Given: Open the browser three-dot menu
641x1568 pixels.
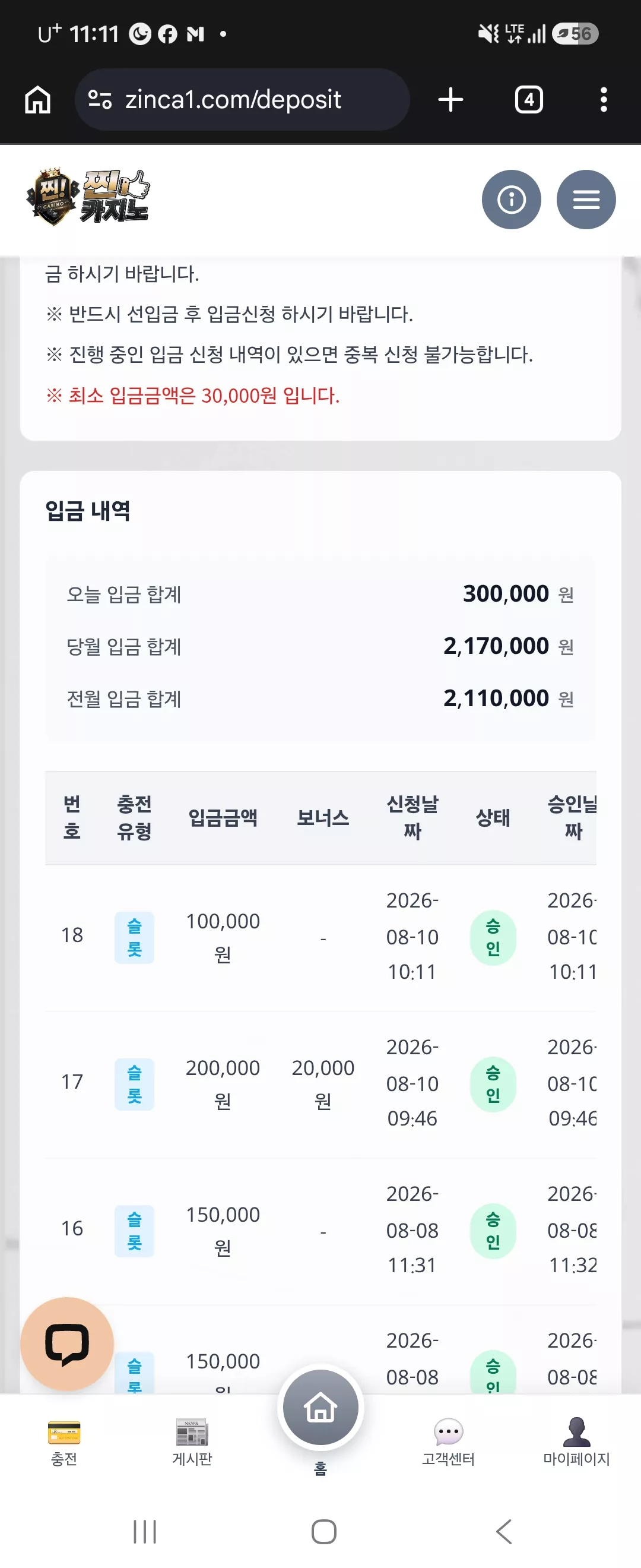Looking at the screenshot, I should point(603,100).
